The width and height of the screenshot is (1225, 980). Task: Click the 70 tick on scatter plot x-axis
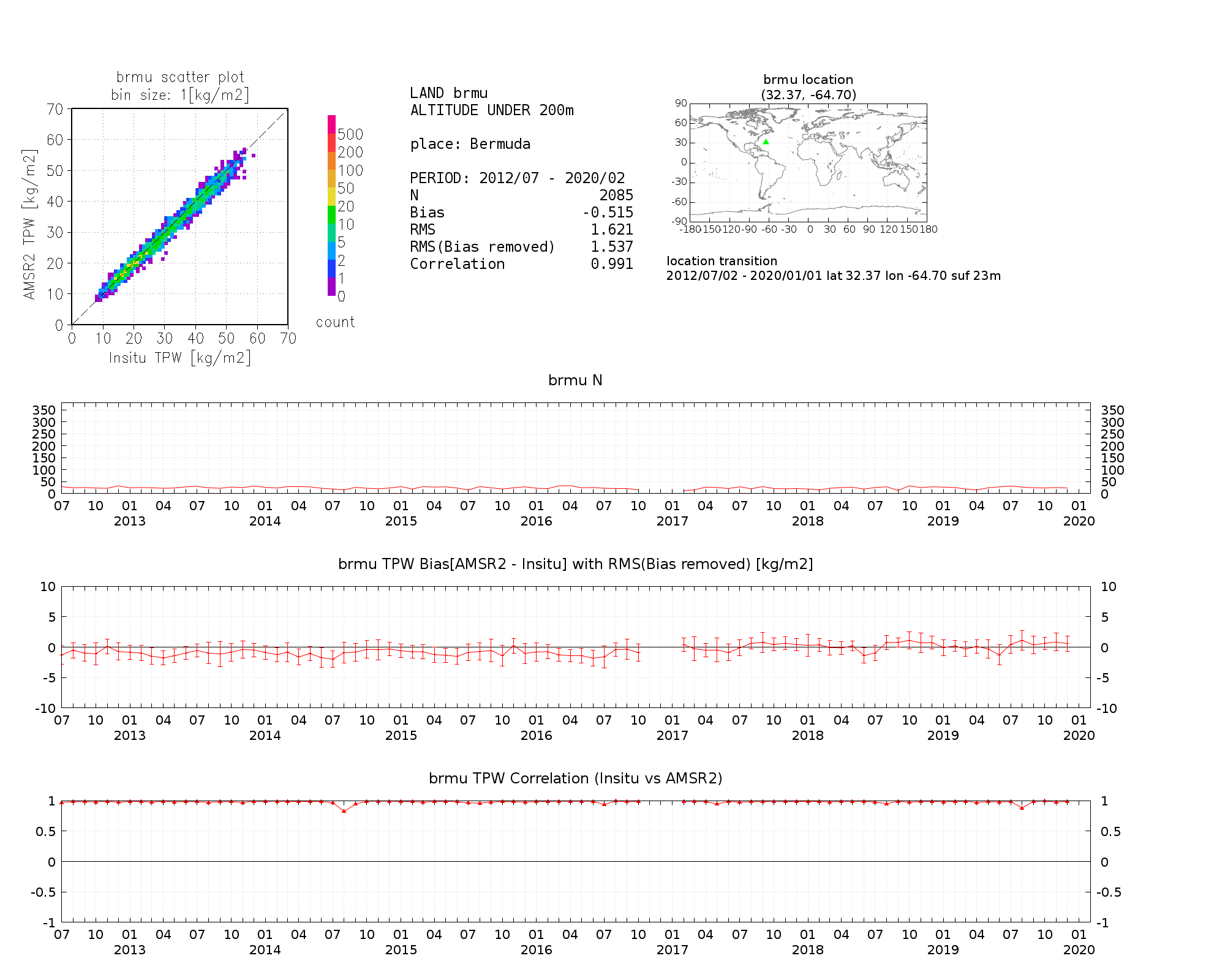coord(288,338)
